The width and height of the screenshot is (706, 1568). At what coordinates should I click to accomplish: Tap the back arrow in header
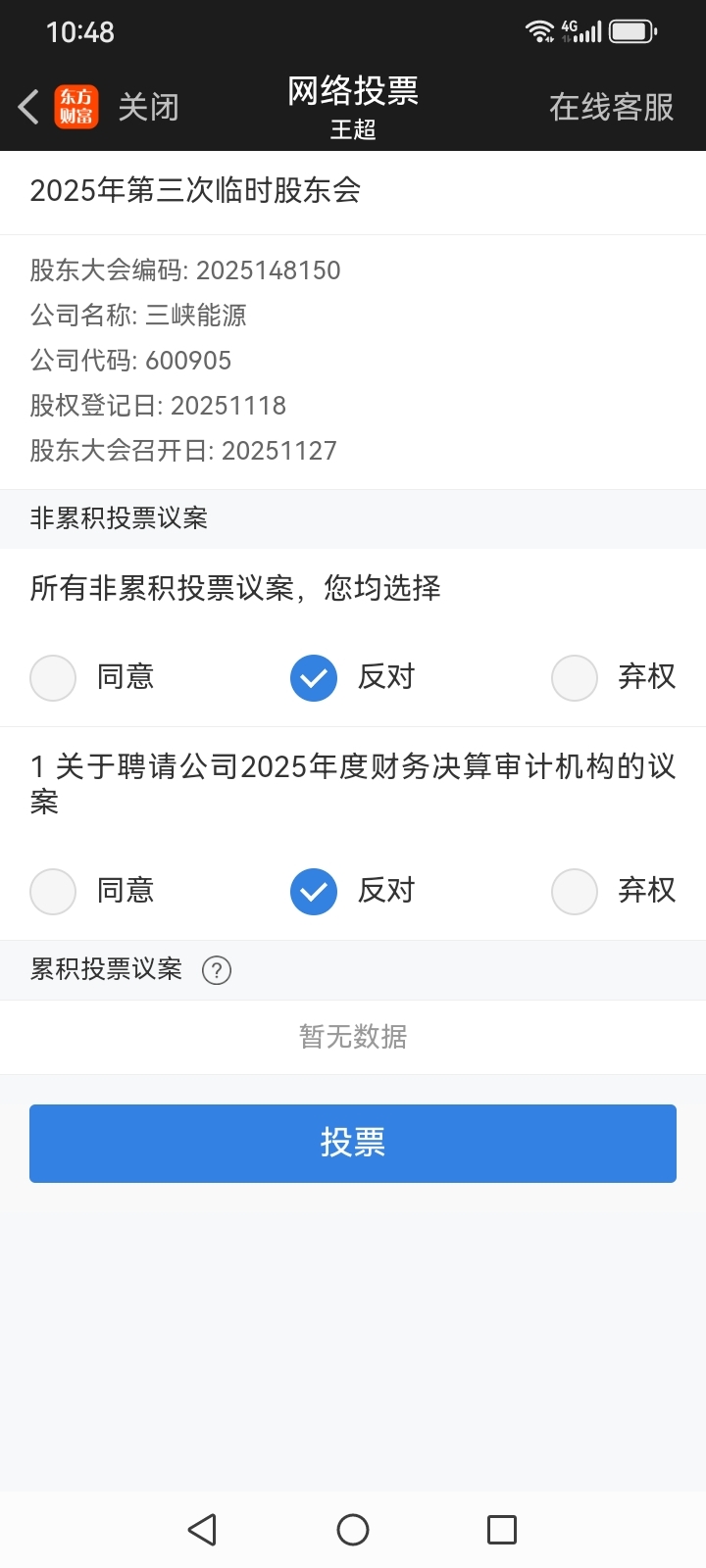click(x=29, y=107)
